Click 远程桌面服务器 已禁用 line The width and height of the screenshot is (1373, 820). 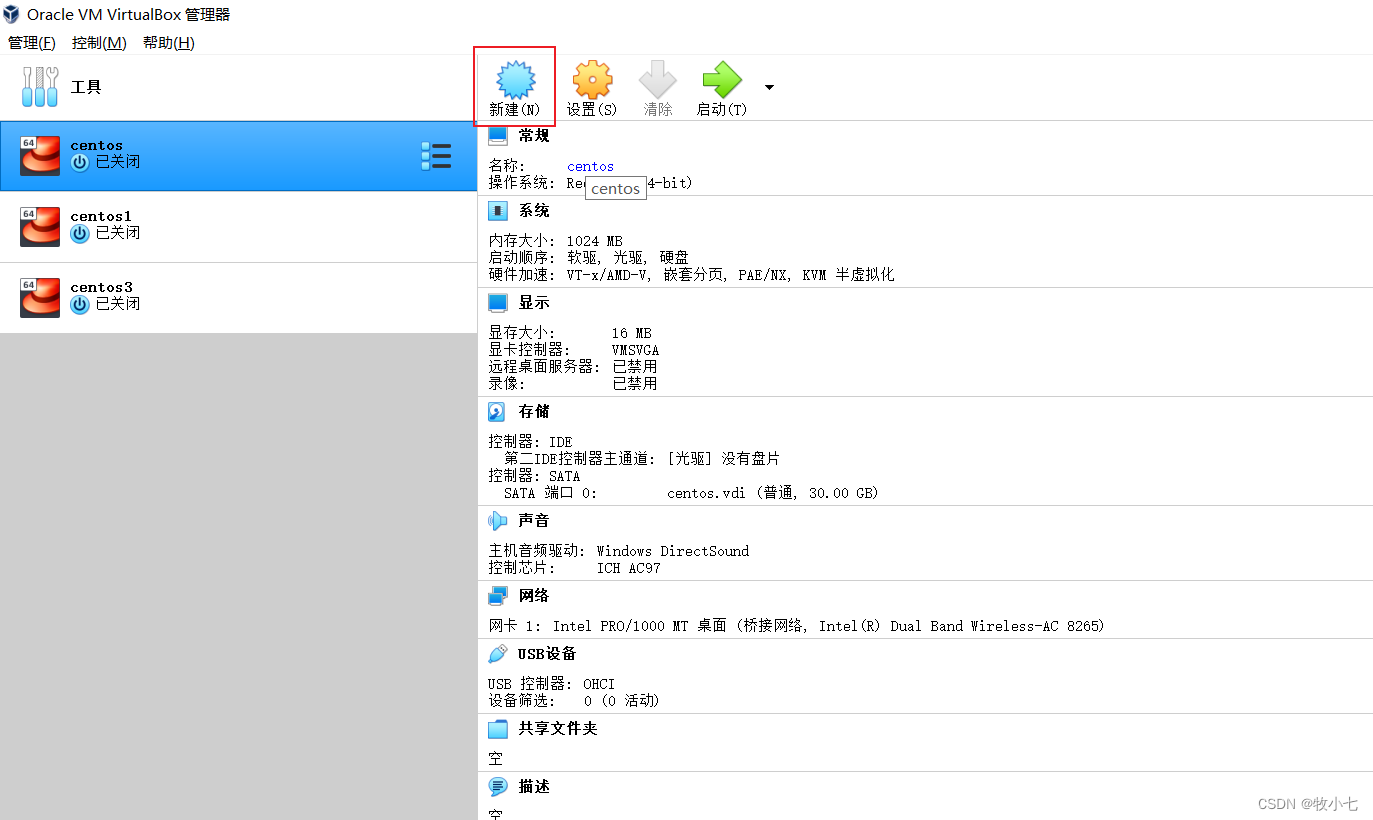(x=572, y=366)
